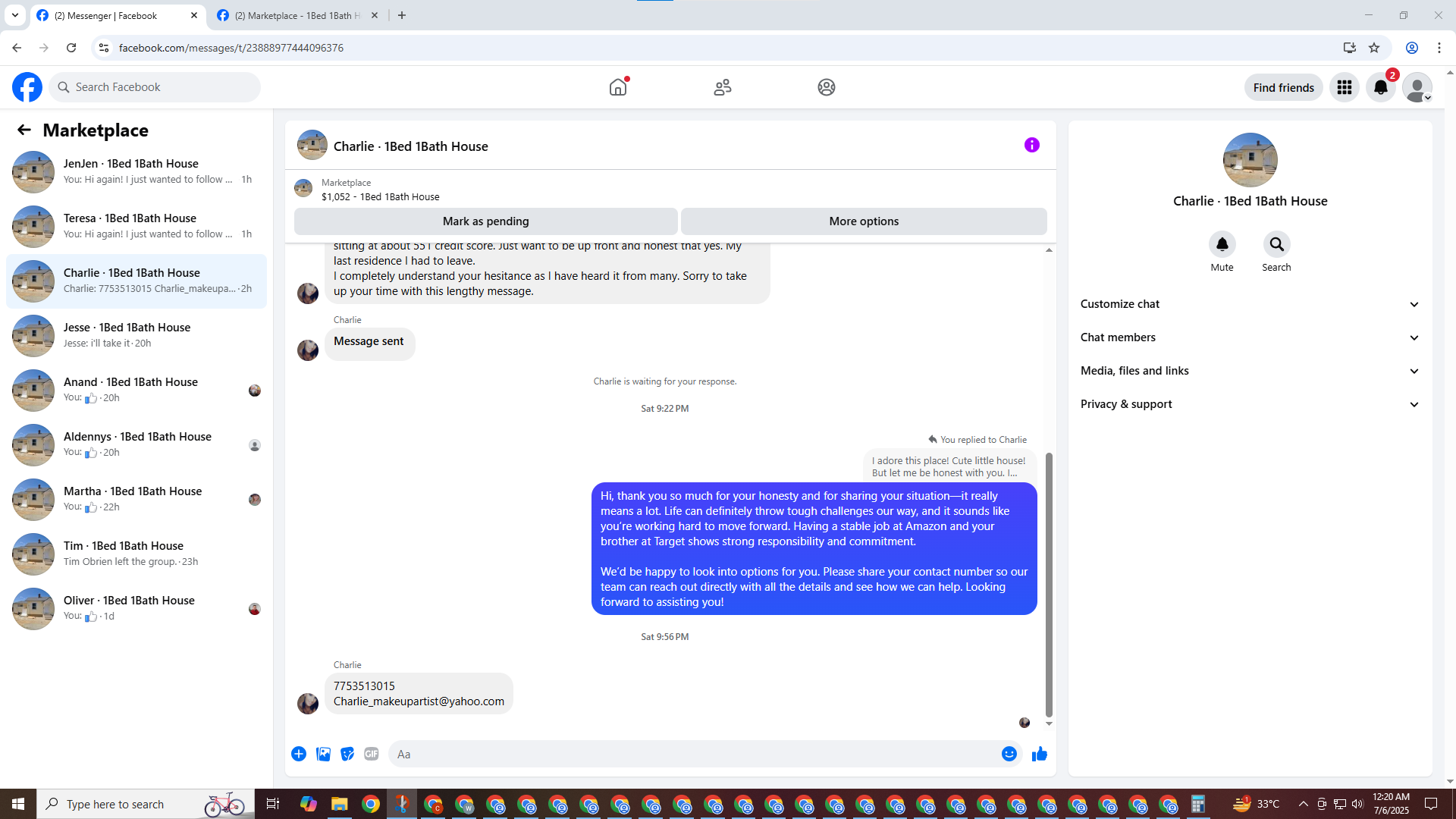This screenshot has width=1456, height=819.
Task: Send a thumbs-up like
Action: [x=1039, y=754]
